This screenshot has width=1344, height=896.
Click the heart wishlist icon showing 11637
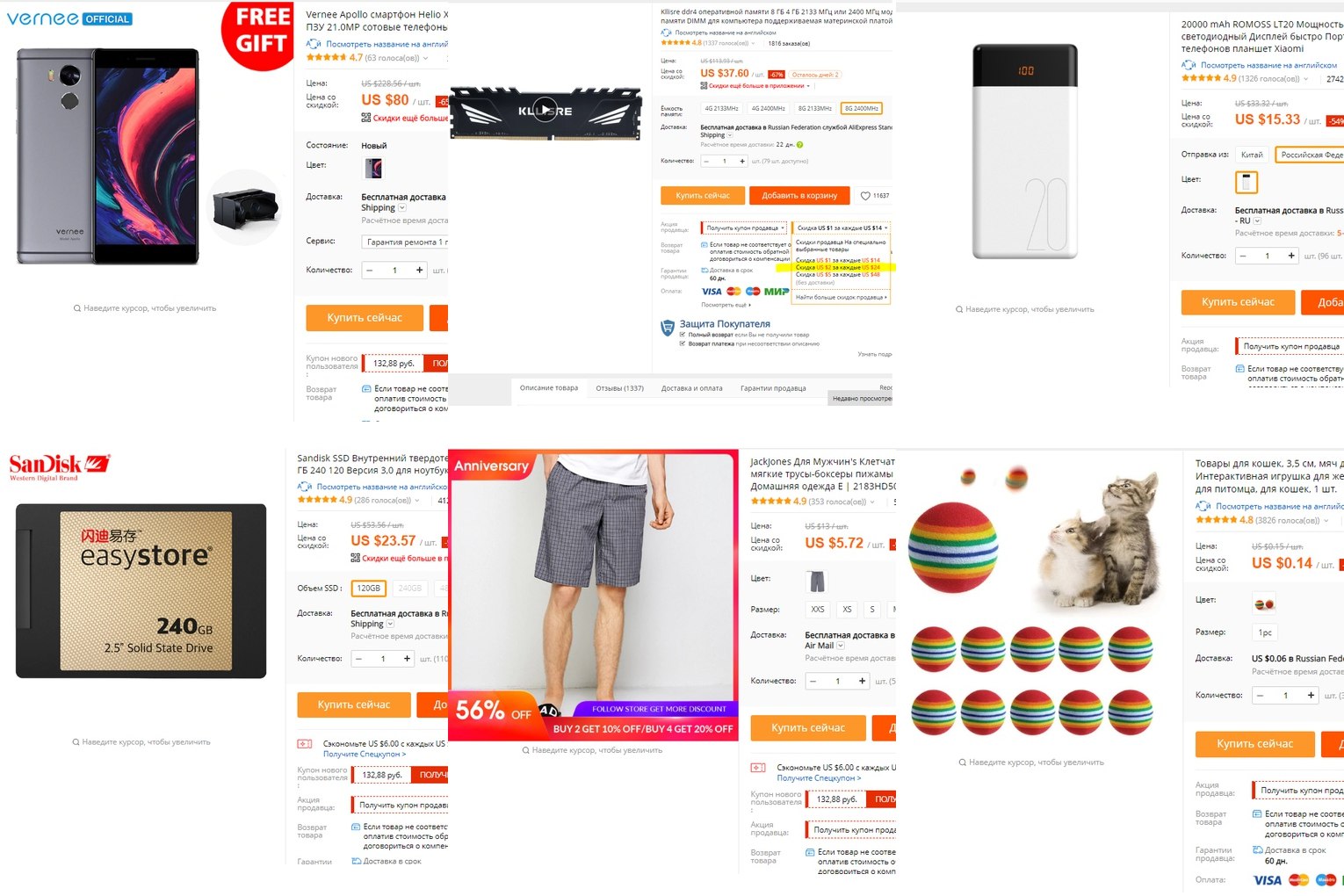[x=865, y=196]
